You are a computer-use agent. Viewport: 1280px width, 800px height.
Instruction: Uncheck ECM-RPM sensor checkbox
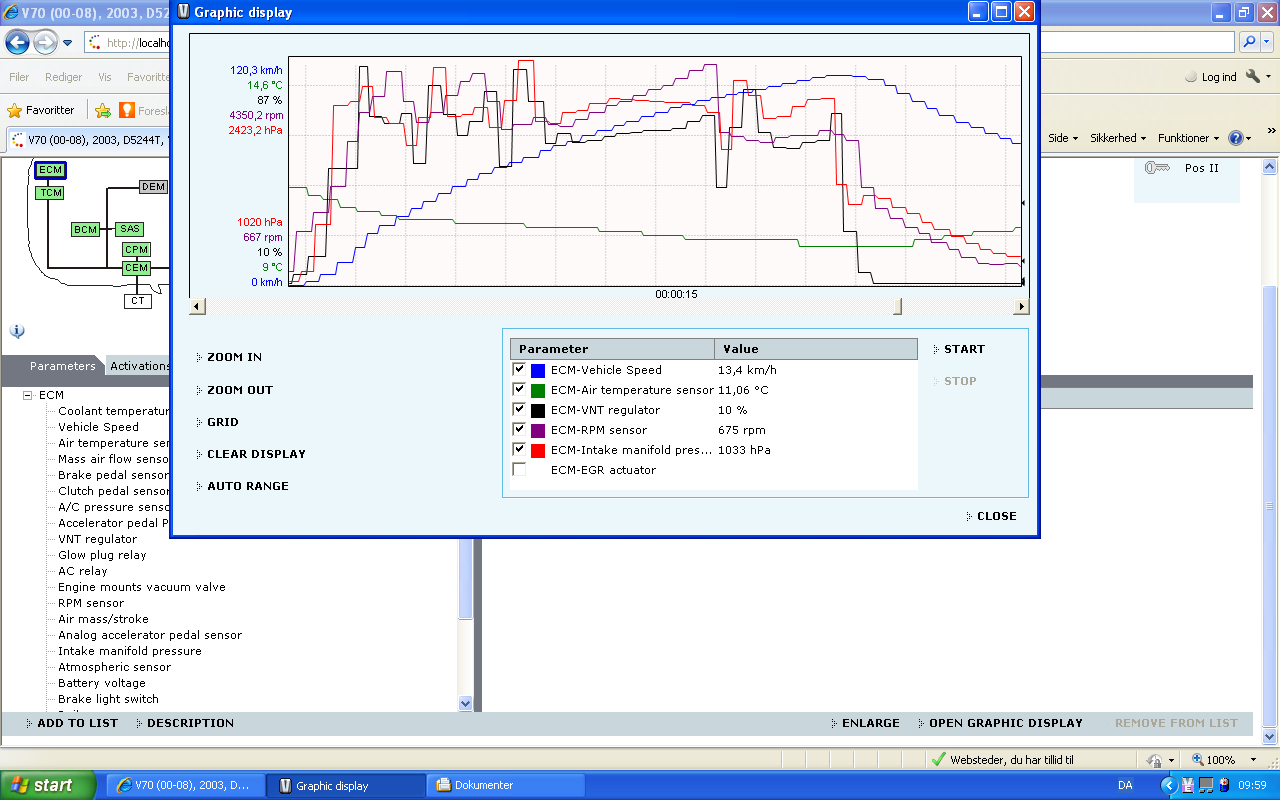click(x=519, y=429)
